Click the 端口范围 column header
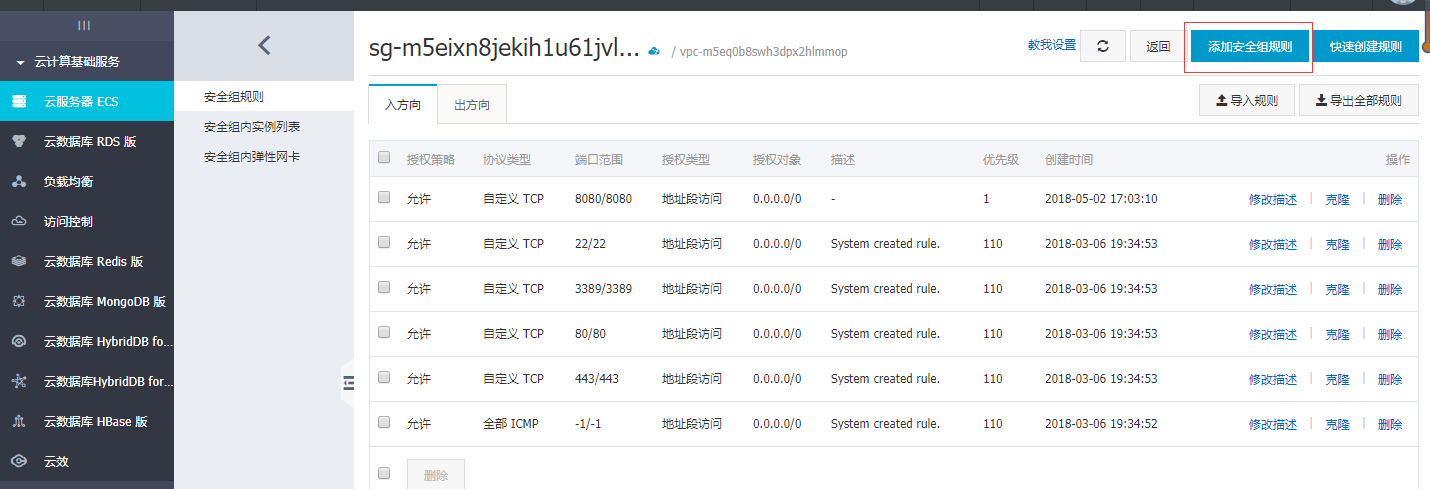 point(599,160)
